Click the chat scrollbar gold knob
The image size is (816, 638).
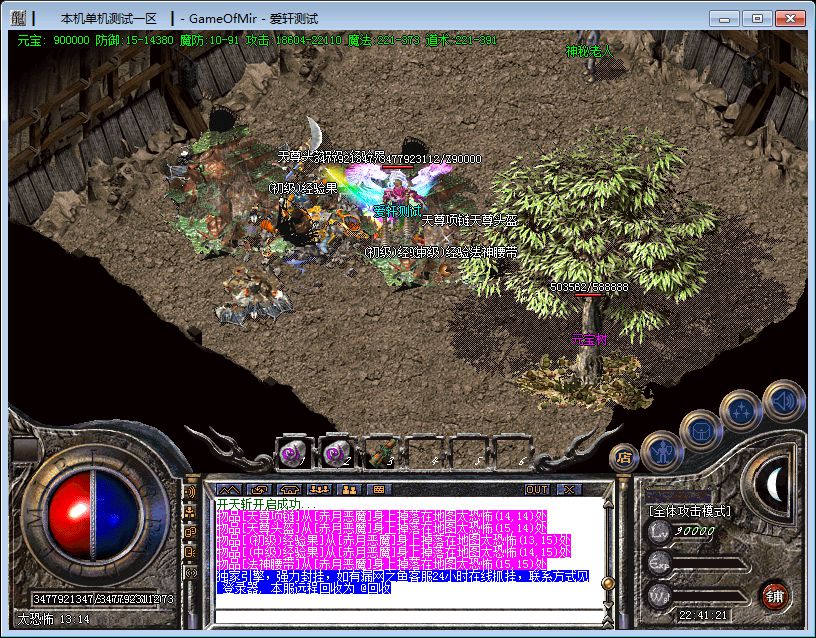pyautogui.click(x=608, y=583)
